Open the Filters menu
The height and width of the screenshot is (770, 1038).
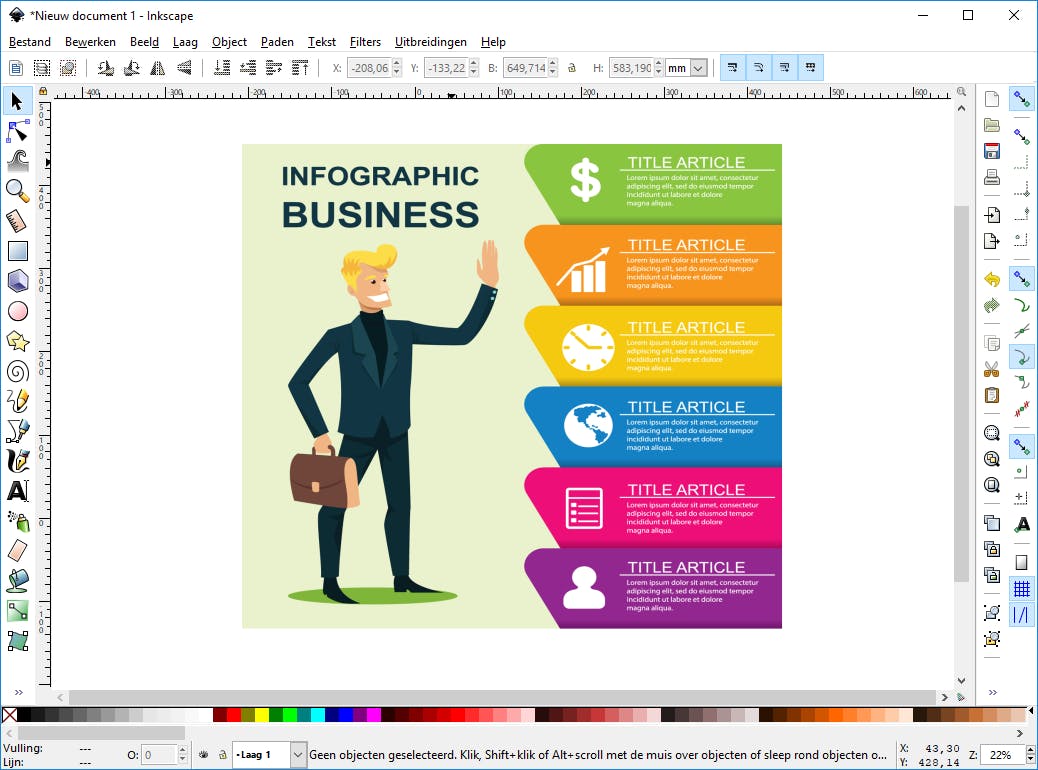click(365, 42)
